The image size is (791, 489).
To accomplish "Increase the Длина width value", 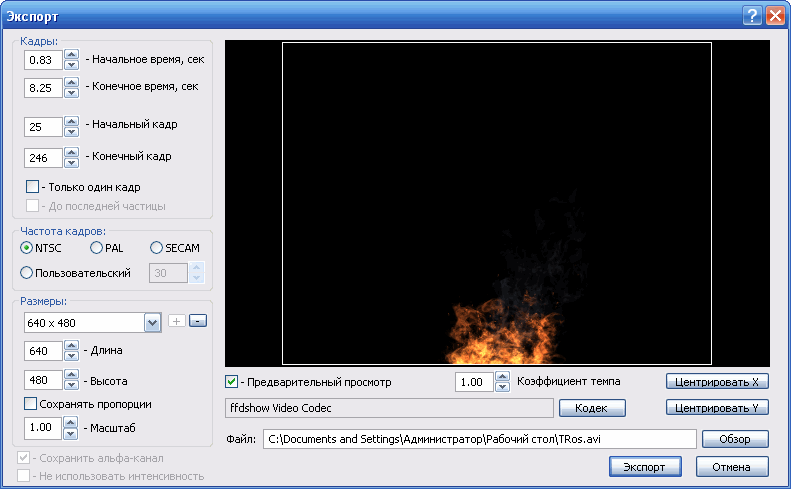I will click(72, 346).
